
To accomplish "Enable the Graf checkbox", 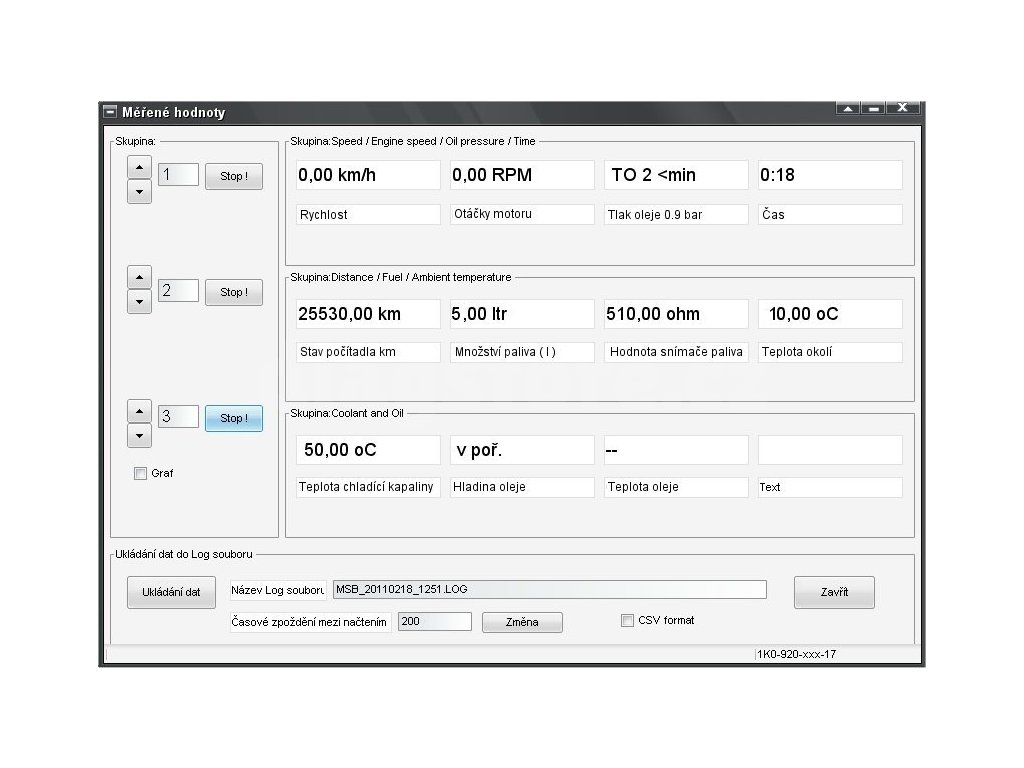I will tap(141, 474).
